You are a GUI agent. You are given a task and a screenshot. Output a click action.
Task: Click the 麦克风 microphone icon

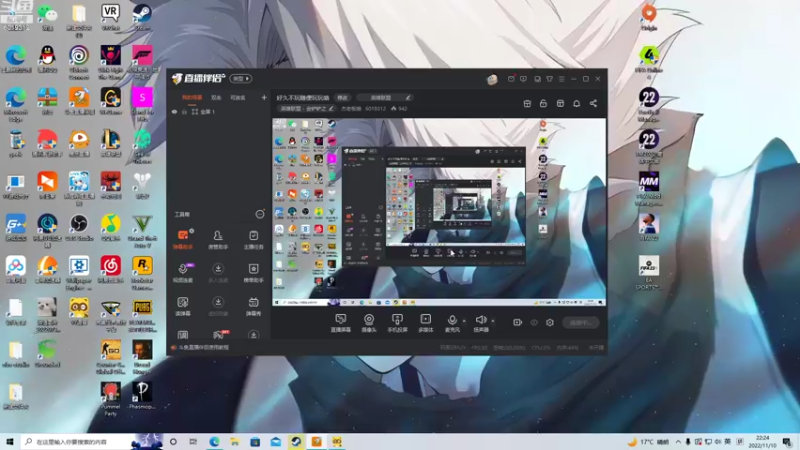pos(452,320)
